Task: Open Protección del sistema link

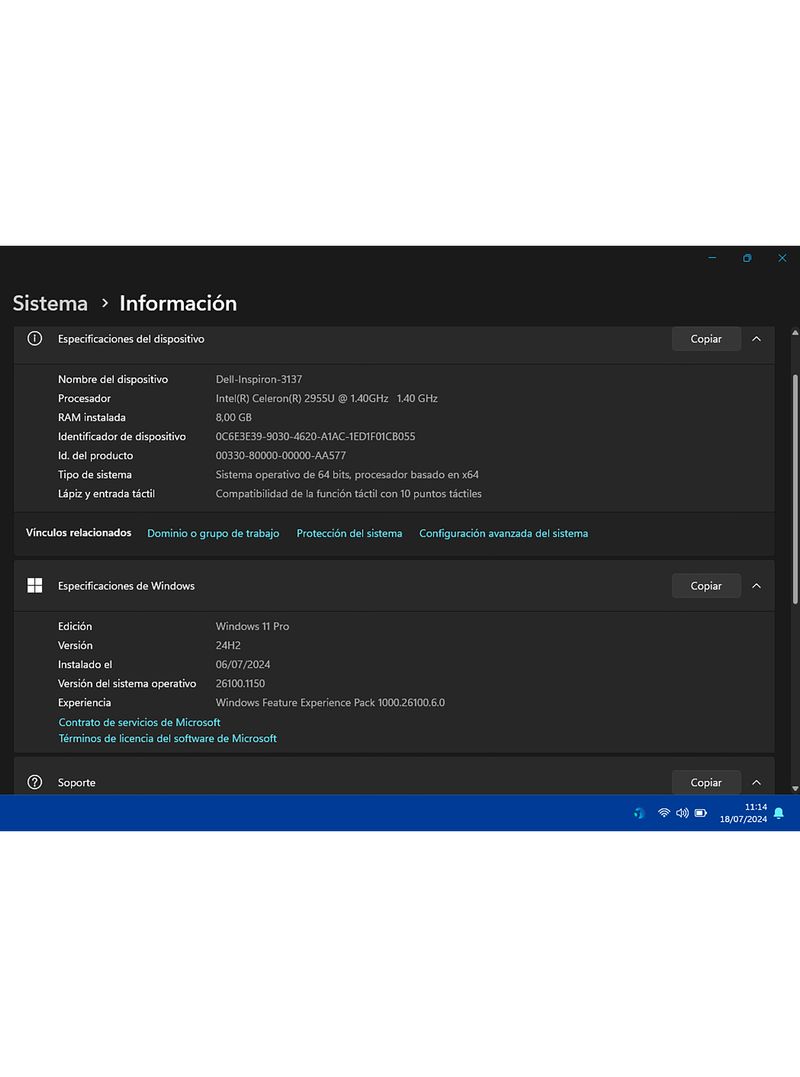Action: click(x=349, y=533)
